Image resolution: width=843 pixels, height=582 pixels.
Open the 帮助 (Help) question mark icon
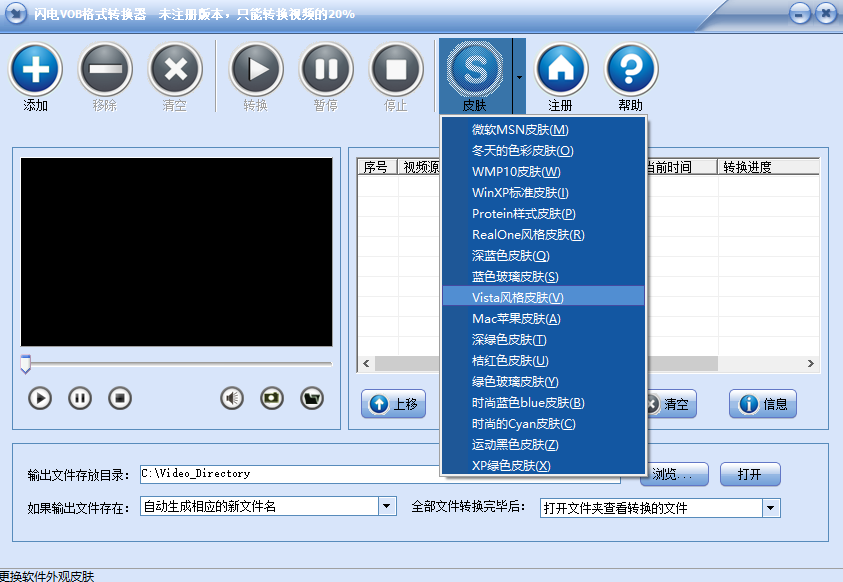pyautogui.click(x=631, y=69)
